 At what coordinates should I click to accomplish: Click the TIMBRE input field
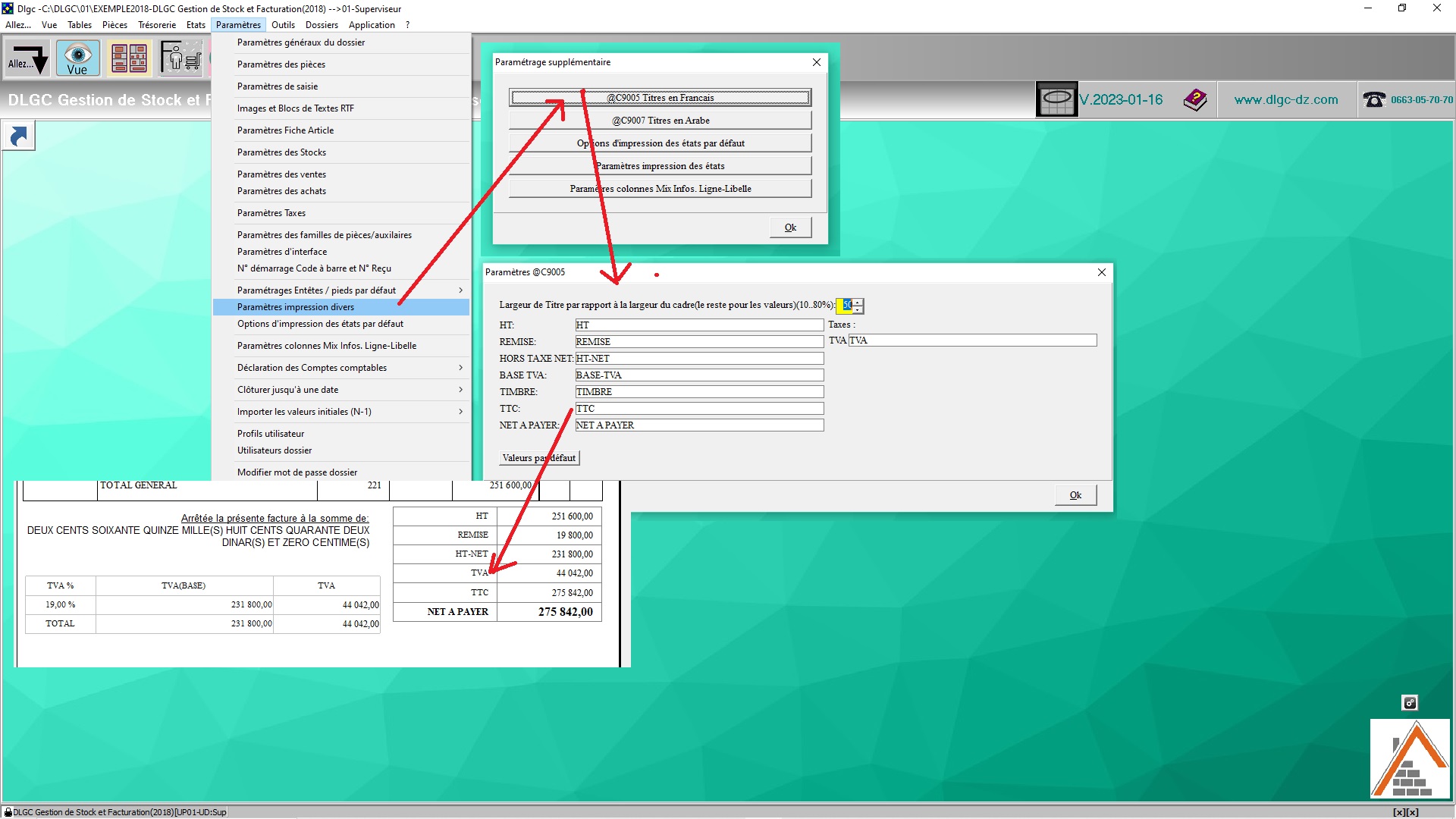tap(699, 392)
